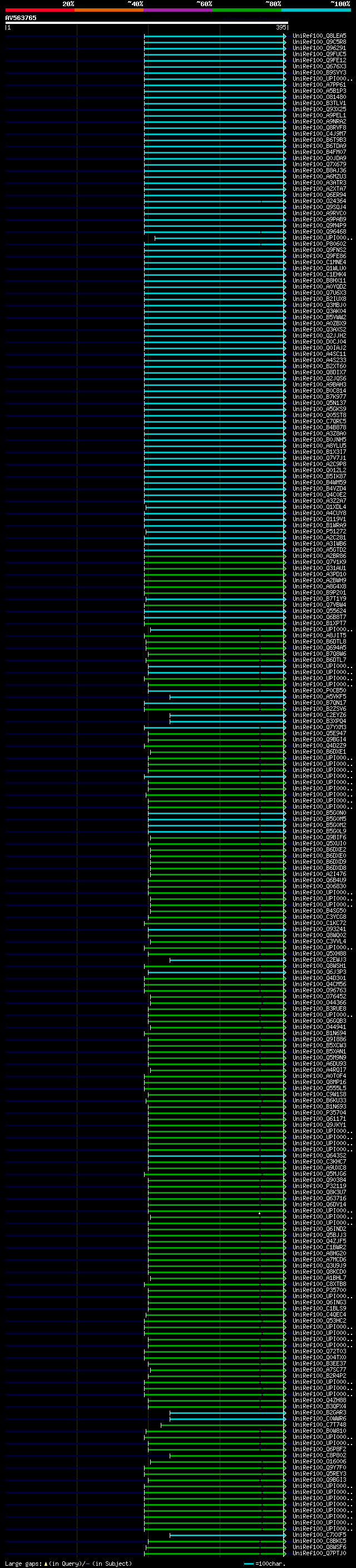Viewport: 356px width, 1568px height.
Task: Select the UniRef100_A7PP61 label
Action: point(319,85)
